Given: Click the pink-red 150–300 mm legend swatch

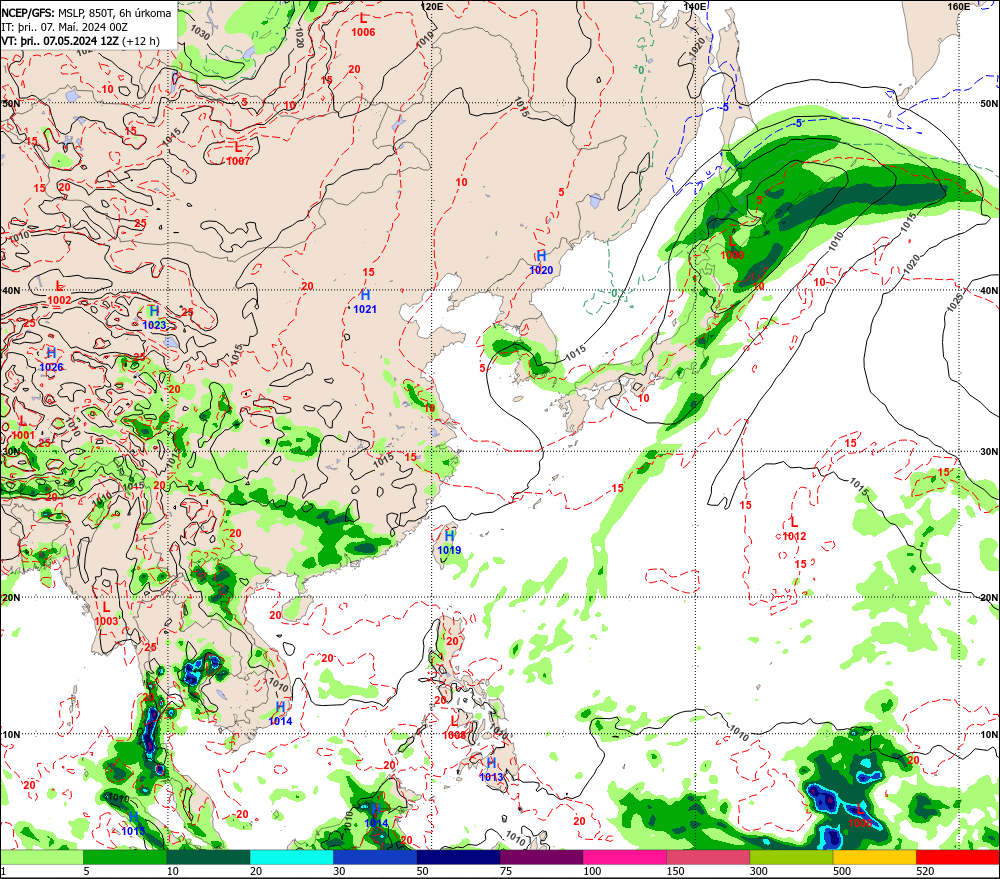Looking at the screenshot, I should coord(708,857).
